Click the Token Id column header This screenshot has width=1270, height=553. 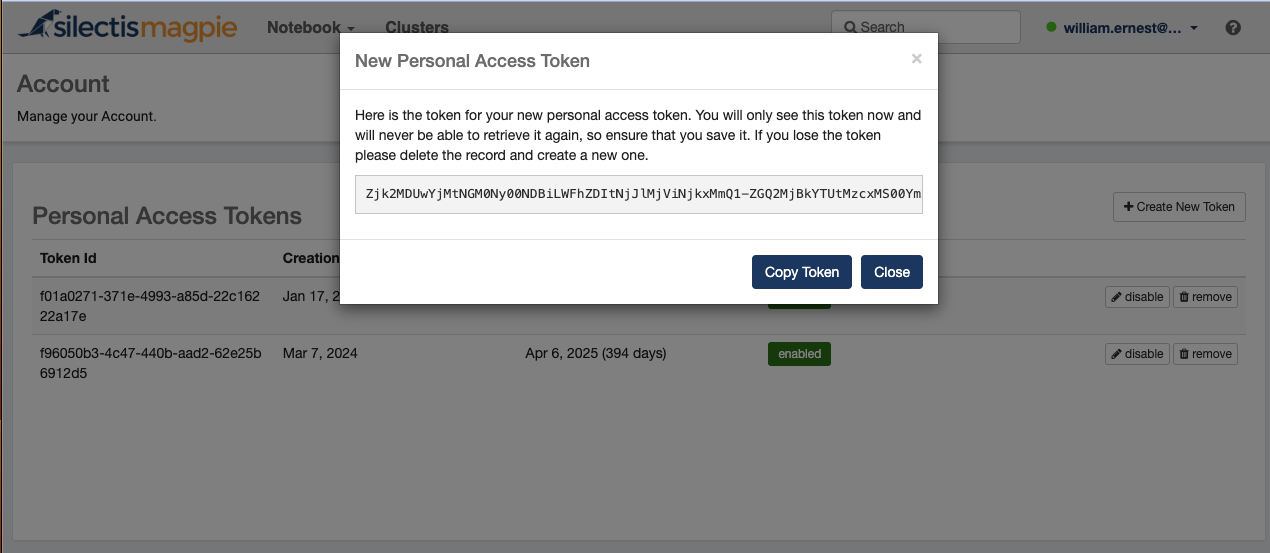[68, 258]
